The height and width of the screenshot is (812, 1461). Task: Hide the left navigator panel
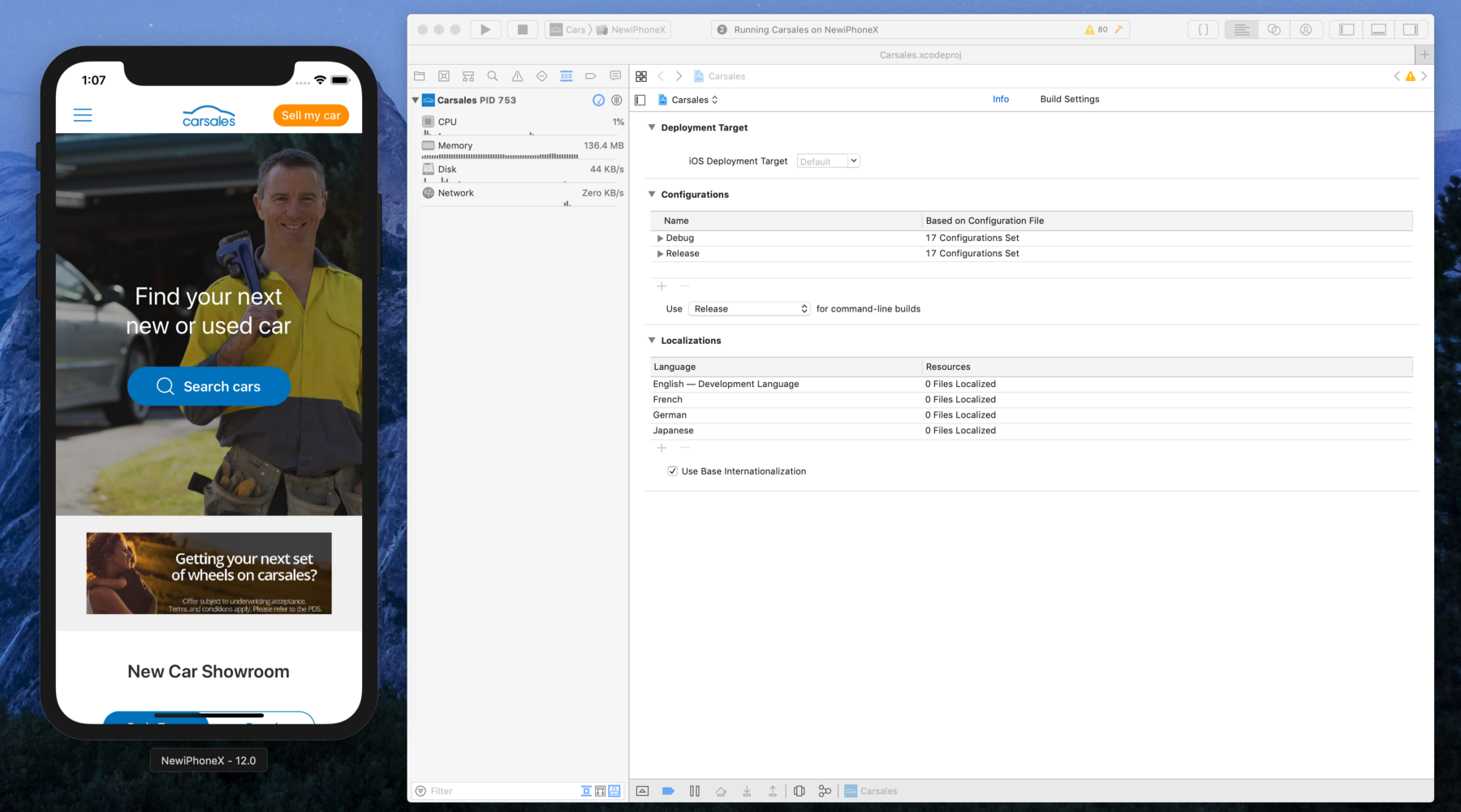1347,29
